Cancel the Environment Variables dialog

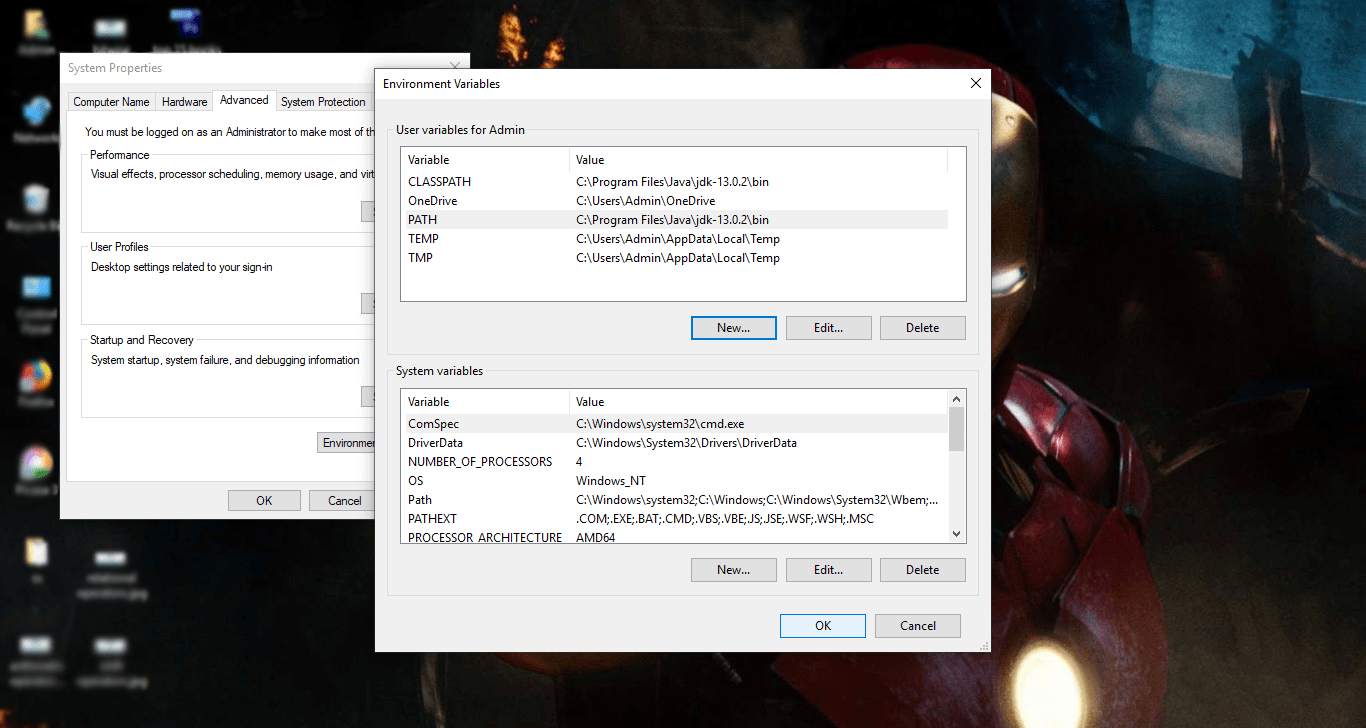click(917, 625)
